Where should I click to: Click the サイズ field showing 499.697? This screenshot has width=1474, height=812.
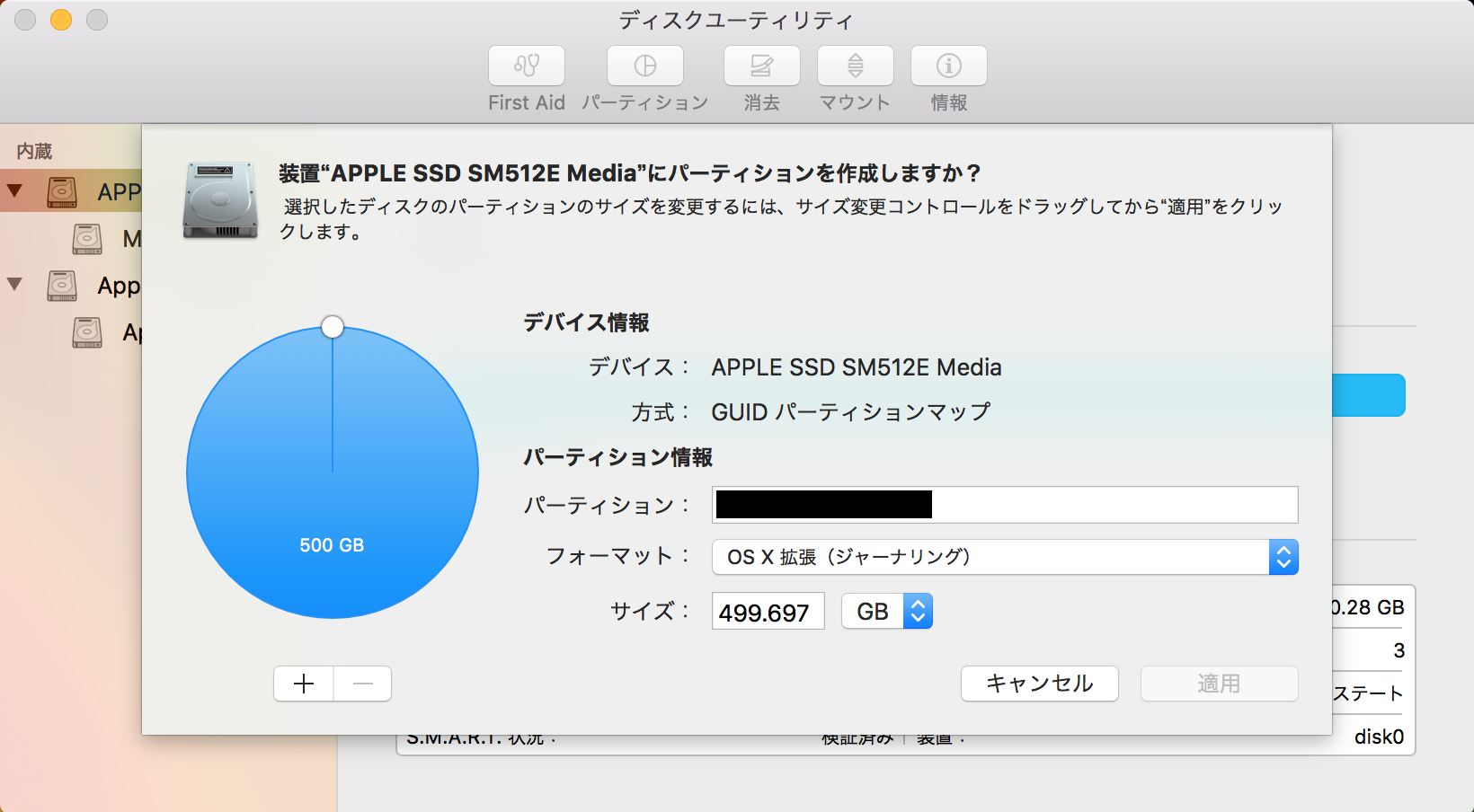point(768,612)
